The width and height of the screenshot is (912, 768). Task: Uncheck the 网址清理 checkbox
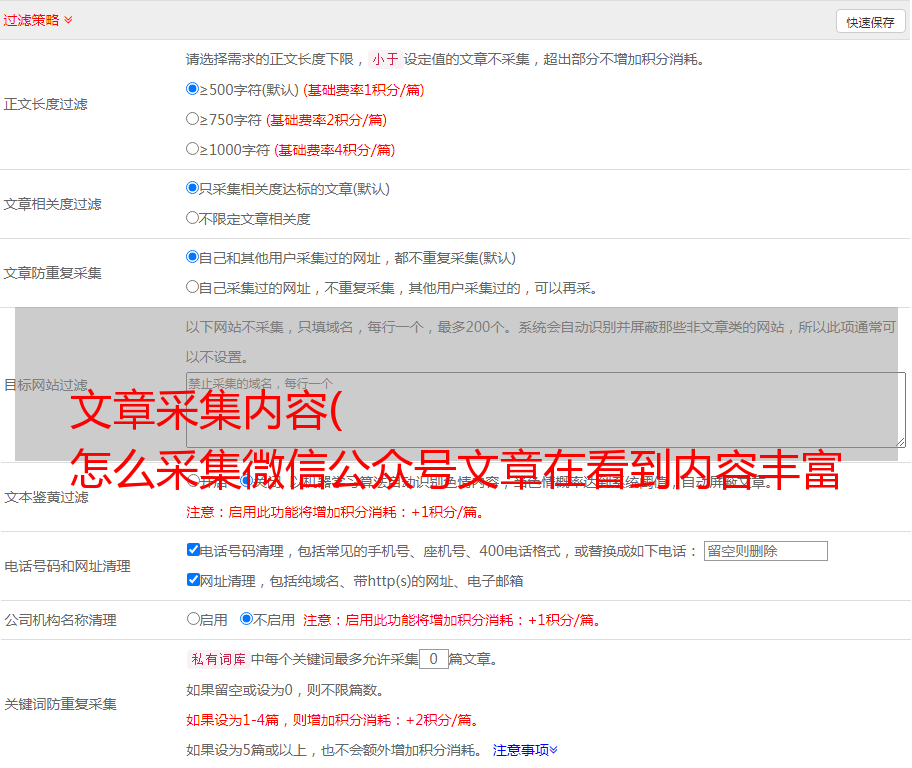click(193, 580)
